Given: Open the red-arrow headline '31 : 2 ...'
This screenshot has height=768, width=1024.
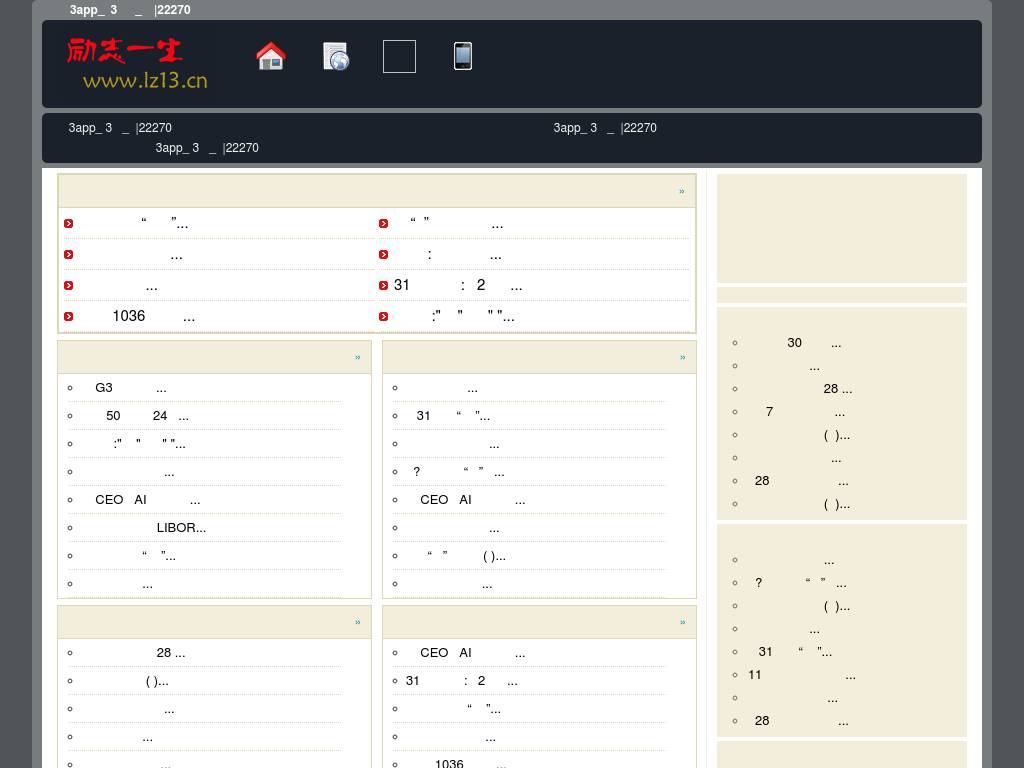Looking at the screenshot, I should 458,285.
